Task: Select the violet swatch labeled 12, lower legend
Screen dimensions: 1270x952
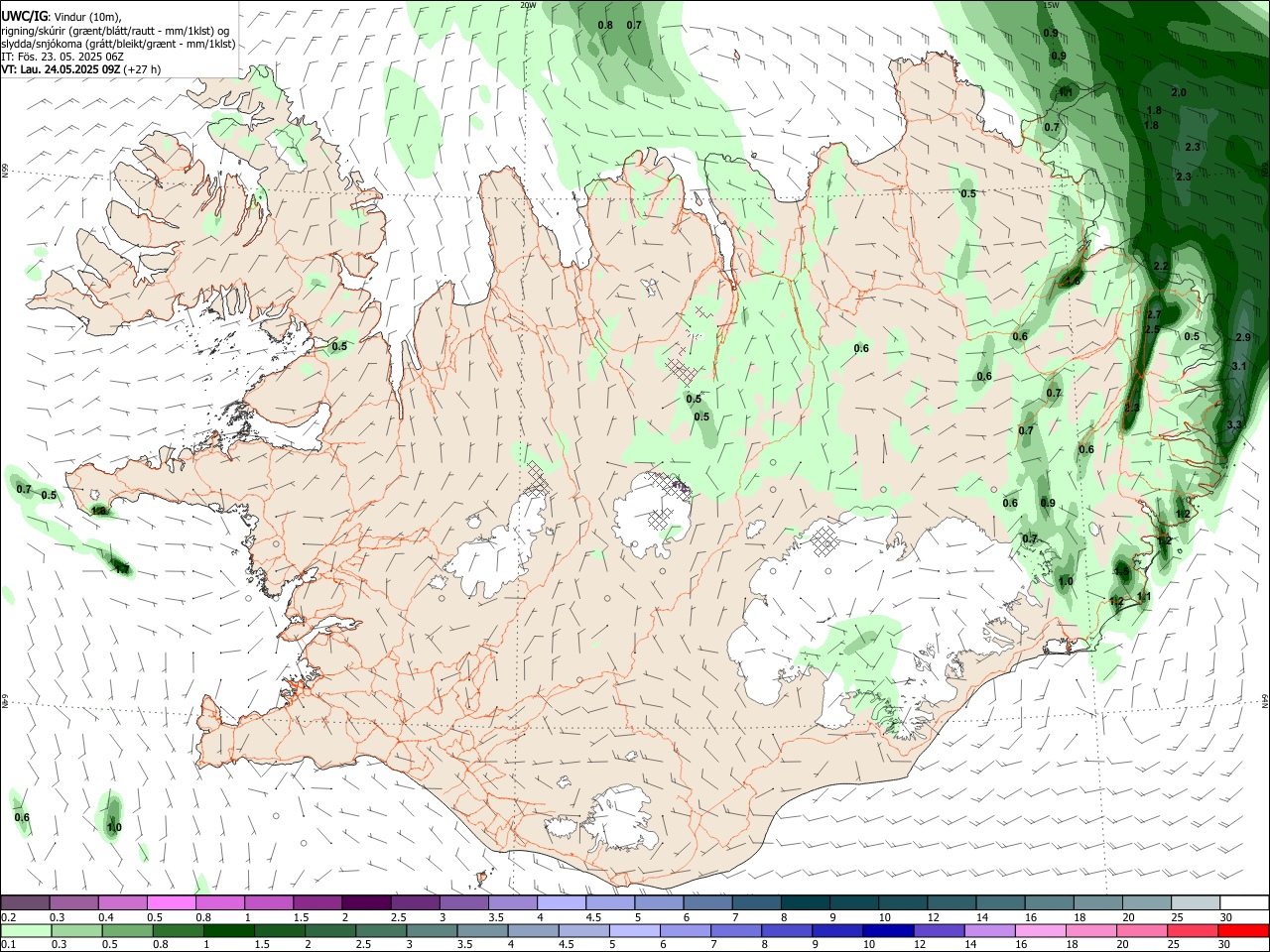Action: pyautogui.click(x=940, y=930)
